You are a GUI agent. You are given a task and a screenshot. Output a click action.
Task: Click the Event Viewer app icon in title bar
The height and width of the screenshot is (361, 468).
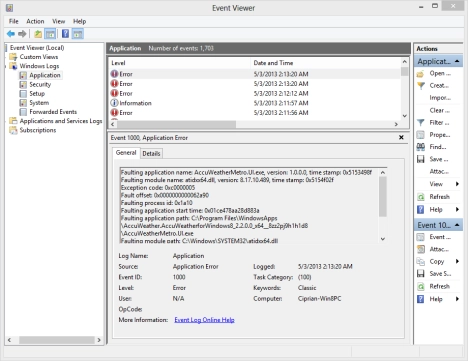tap(10, 8)
